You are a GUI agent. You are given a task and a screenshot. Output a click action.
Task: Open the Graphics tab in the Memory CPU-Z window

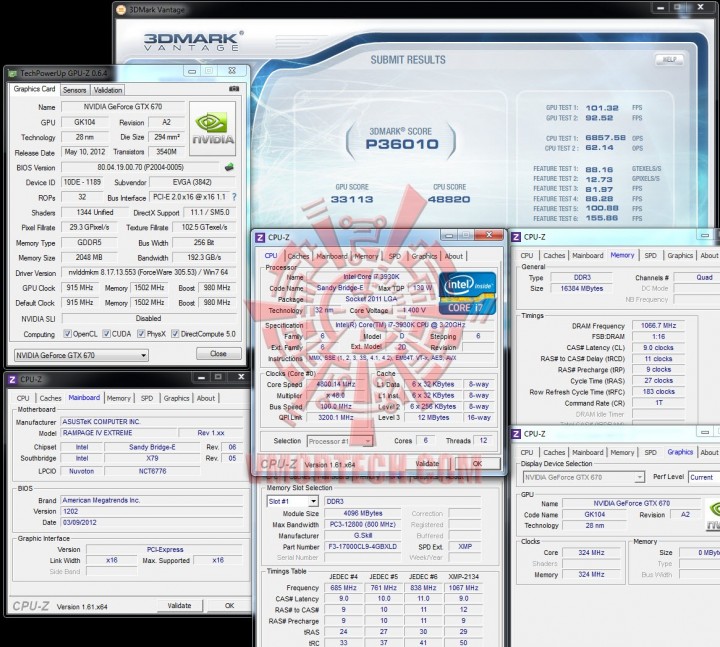point(680,255)
